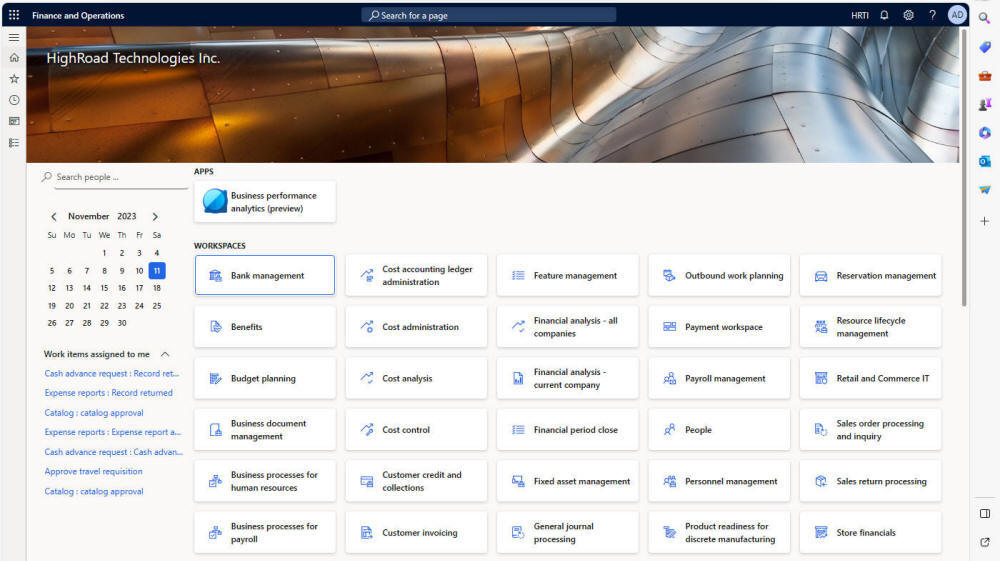Expand the hamburger navigation pane
This screenshot has height=561, width=1000.
click(x=14, y=38)
